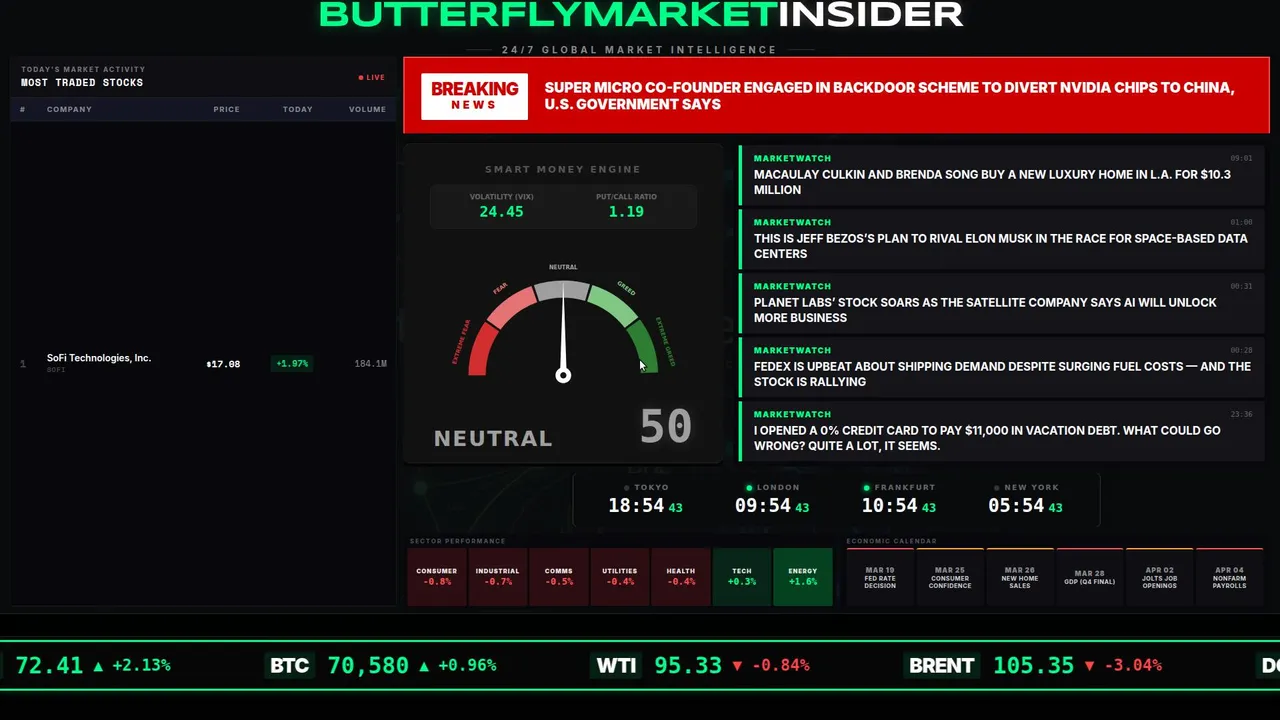1280x720 pixels.
Task: Sort table by the PRICE column header
Action: [x=226, y=109]
